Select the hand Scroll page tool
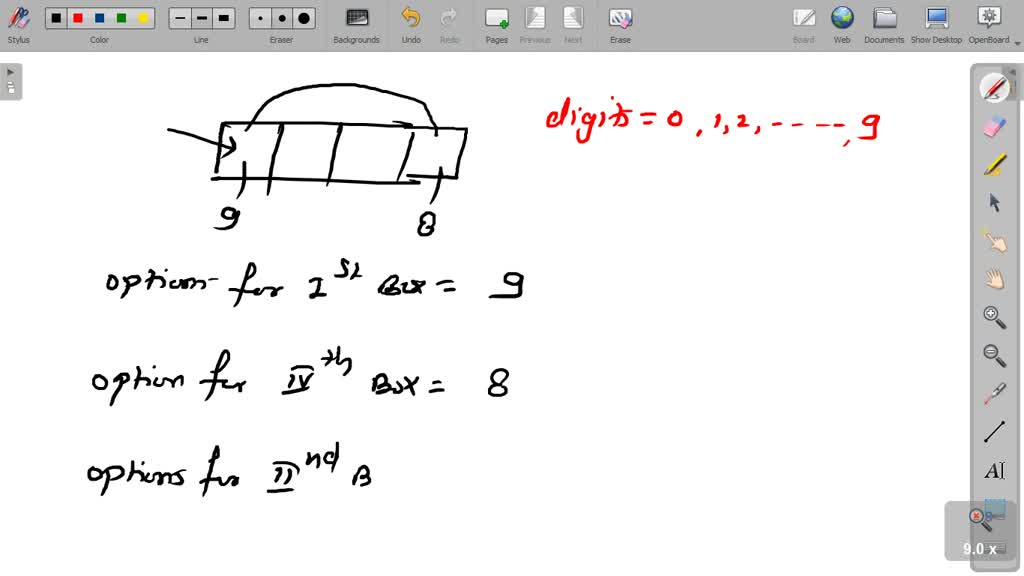The height and width of the screenshot is (576, 1024). [x=994, y=279]
